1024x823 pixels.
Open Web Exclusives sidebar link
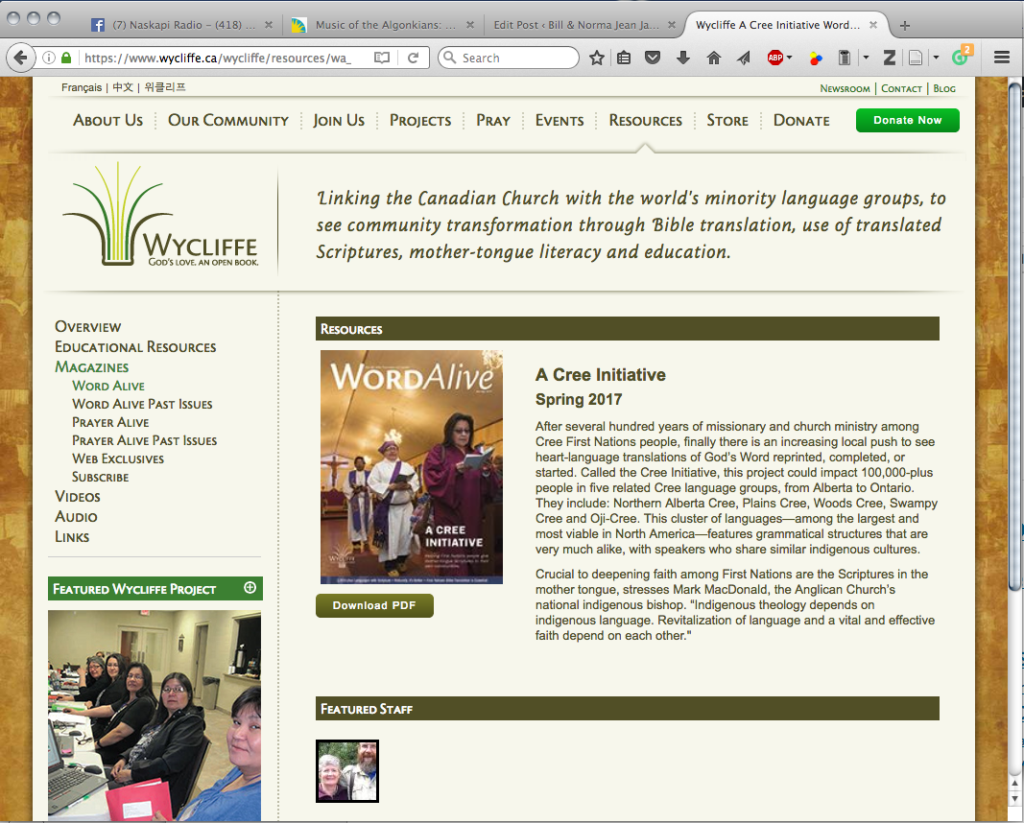click(118, 459)
